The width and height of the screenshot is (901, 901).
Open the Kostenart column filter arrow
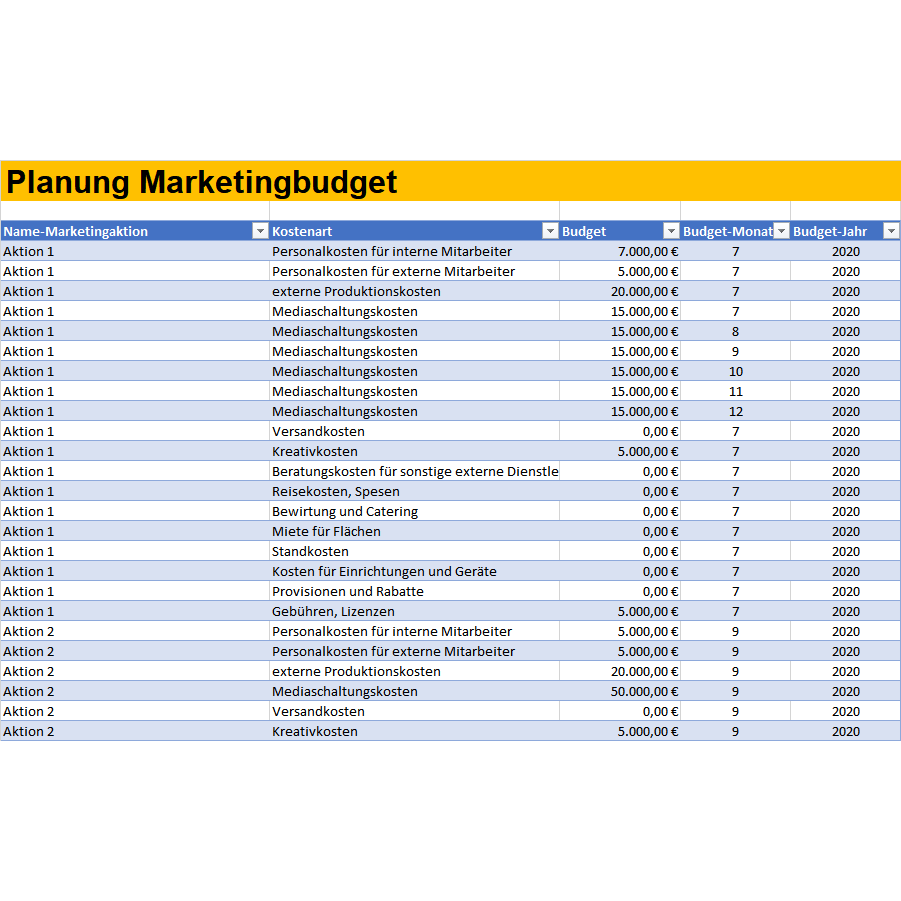pyautogui.click(x=549, y=231)
